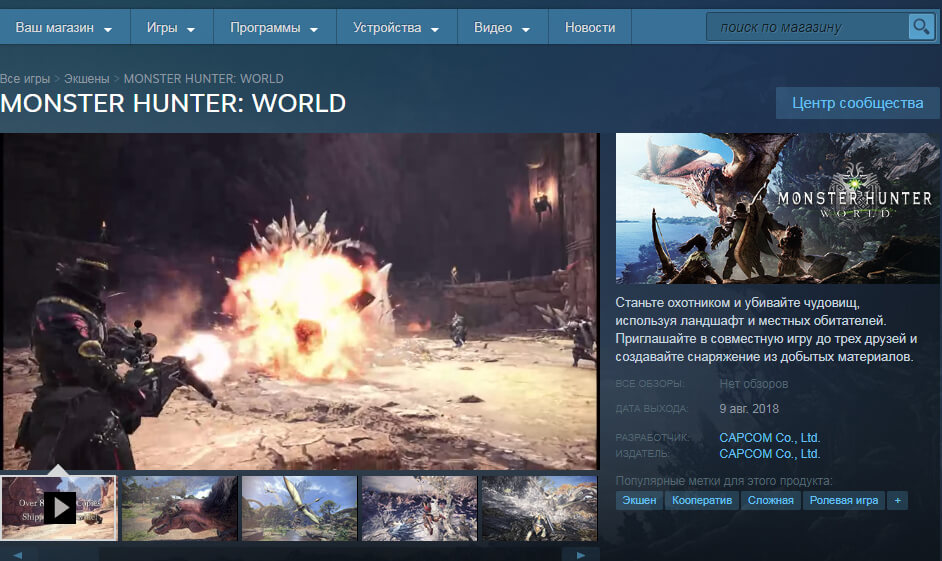This screenshot has height=561, width=942.
Task: Click the release date 9 авг. 2018
Action: tap(749, 409)
